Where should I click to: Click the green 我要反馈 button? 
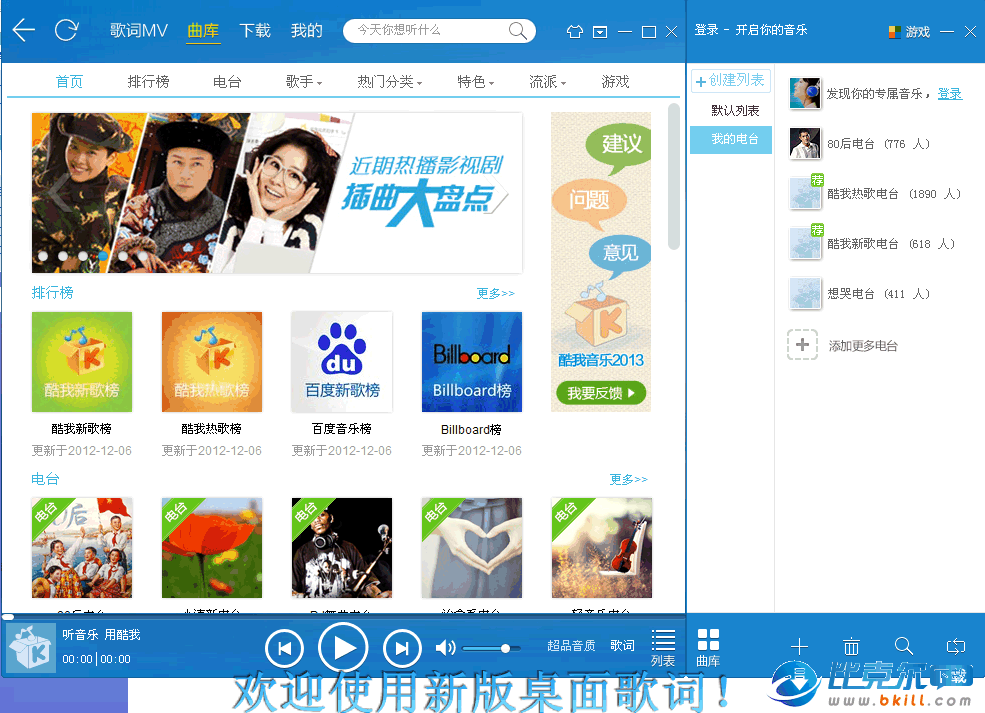tap(601, 393)
